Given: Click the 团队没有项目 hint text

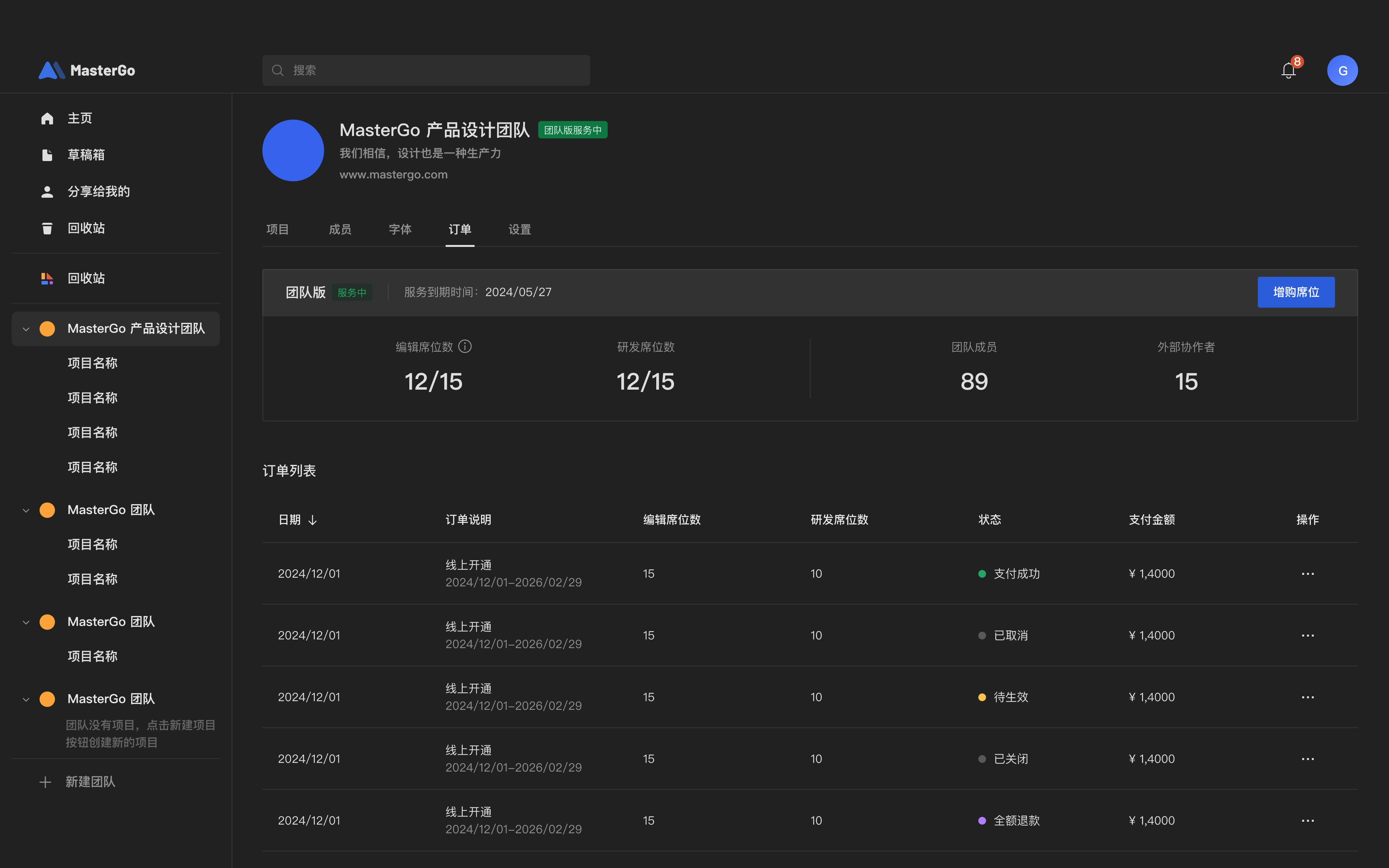Looking at the screenshot, I should coord(141,734).
